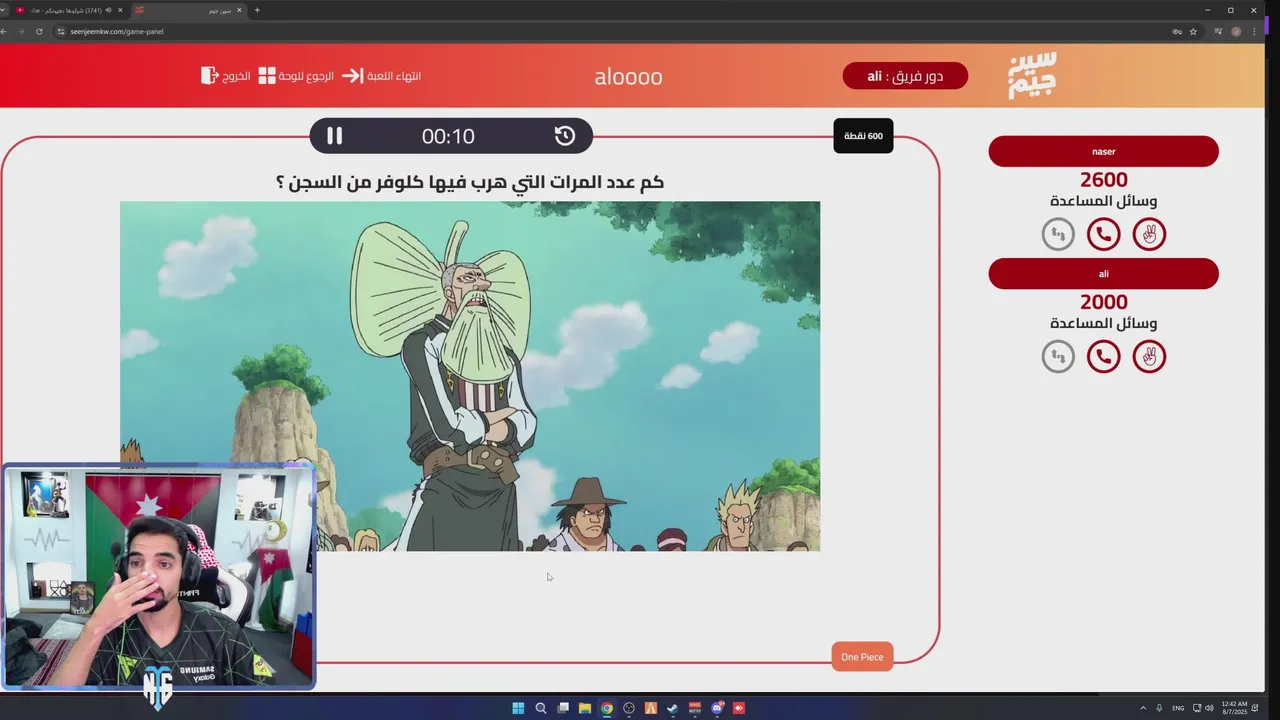This screenshot has width=1280, height=720.
Task: Click naser's score 2600
Action: point(1103,180)
